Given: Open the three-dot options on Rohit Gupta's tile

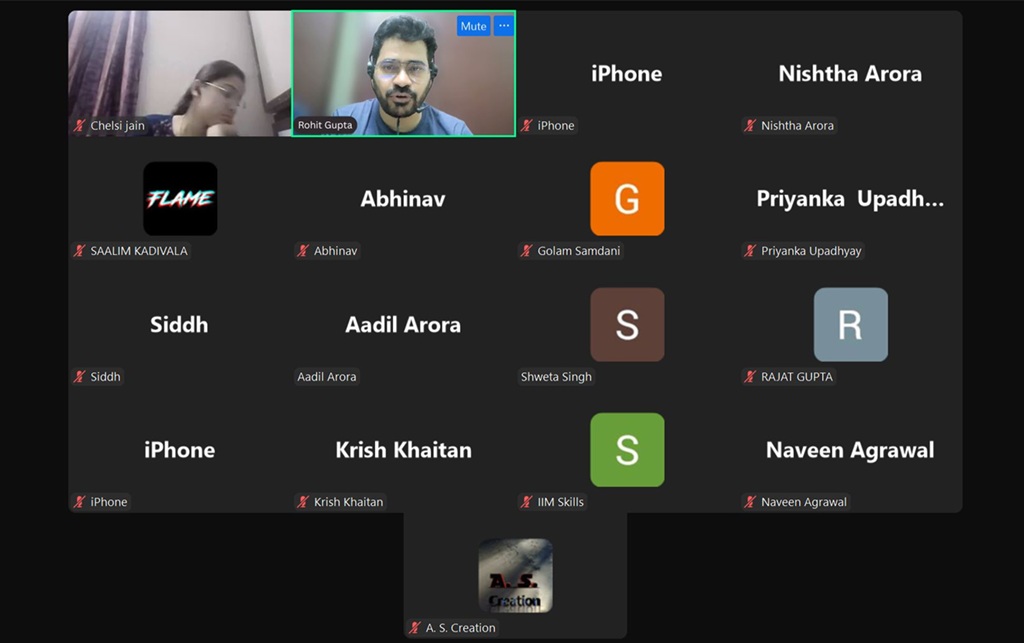Looking at the screenshot, I should click(x=504, y=26).
